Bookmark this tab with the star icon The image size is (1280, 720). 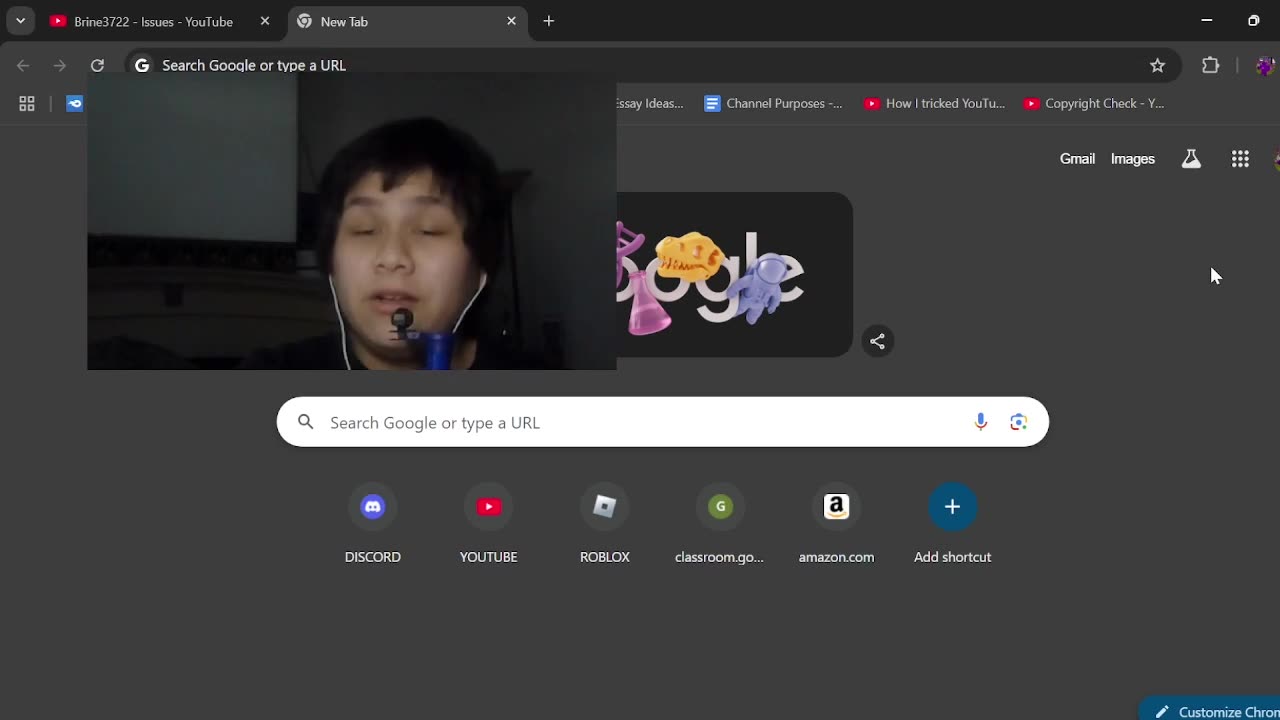point(1157,65)
